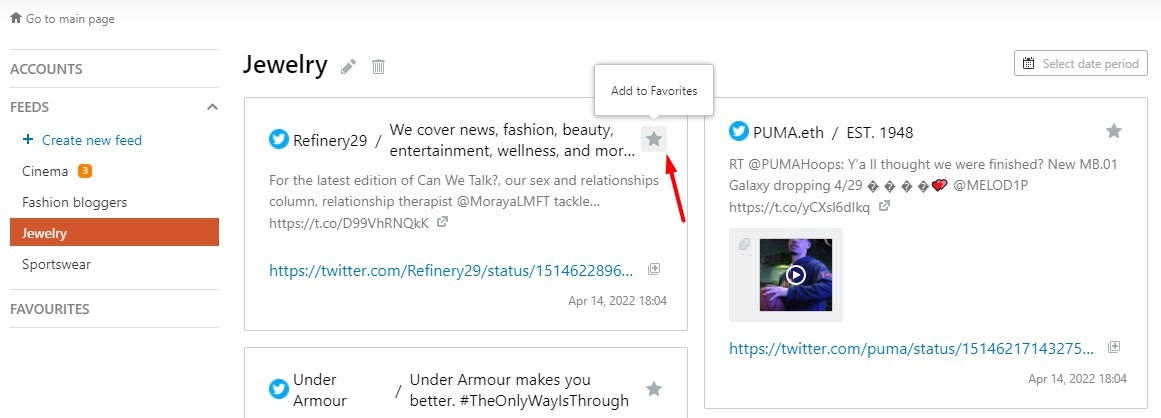Click the '#TheOnlyWayIsThrough' Under Armour description
The width and height of the screenshot is (1161, 418).
(x=519, y=390)
